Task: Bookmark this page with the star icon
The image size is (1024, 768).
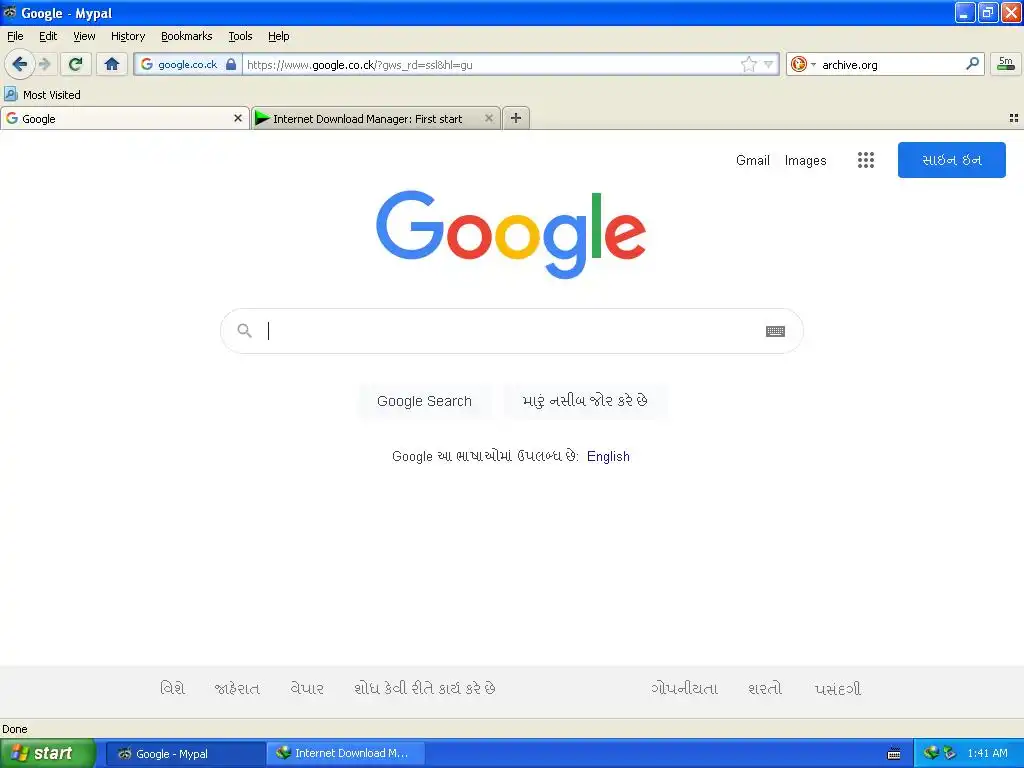Action: click(748, 64)
